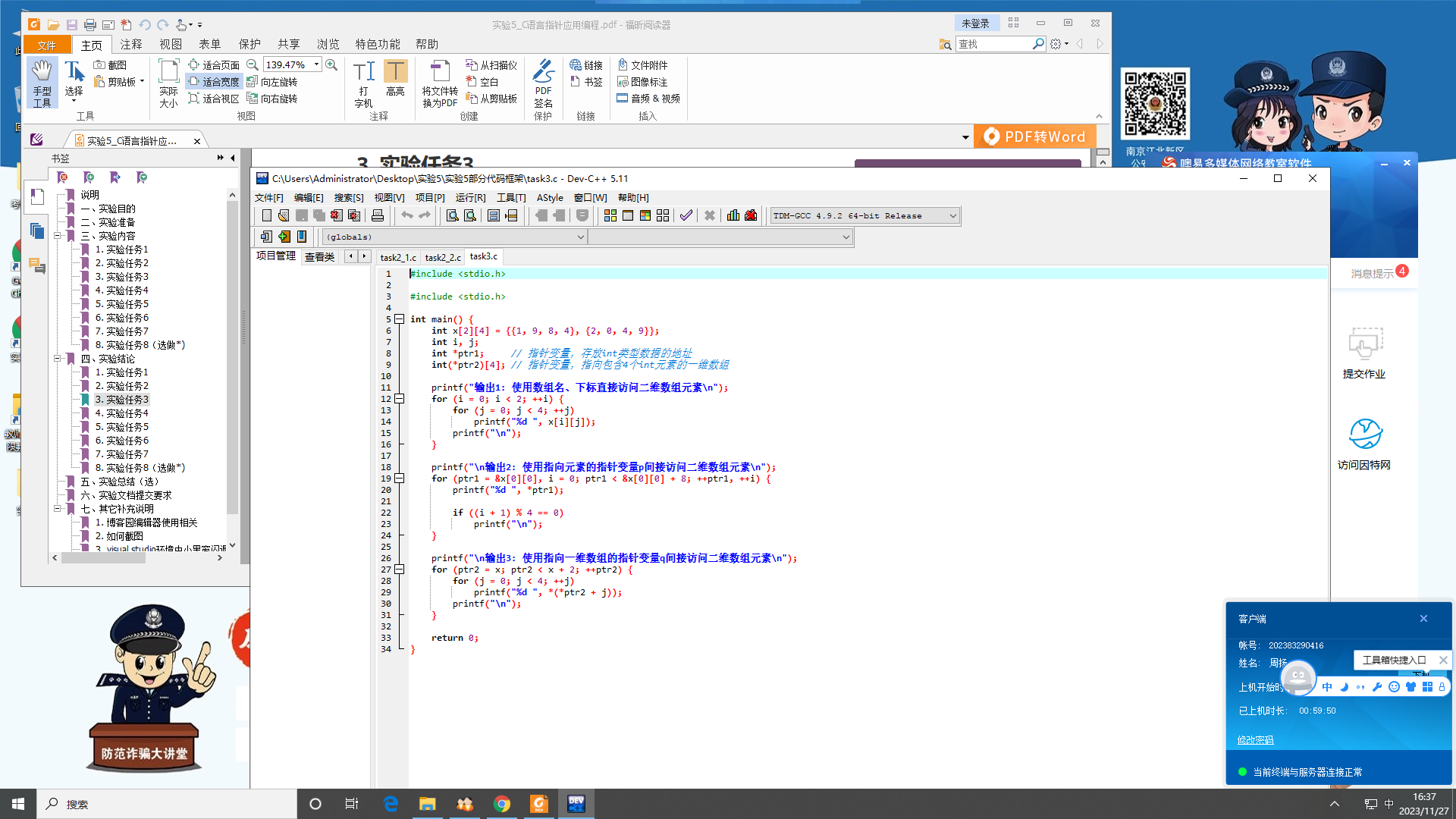This screenshot has height=819, width=1456.
Task: Open the (globals) scope dropdown
Action: click(x=580, y=237)
